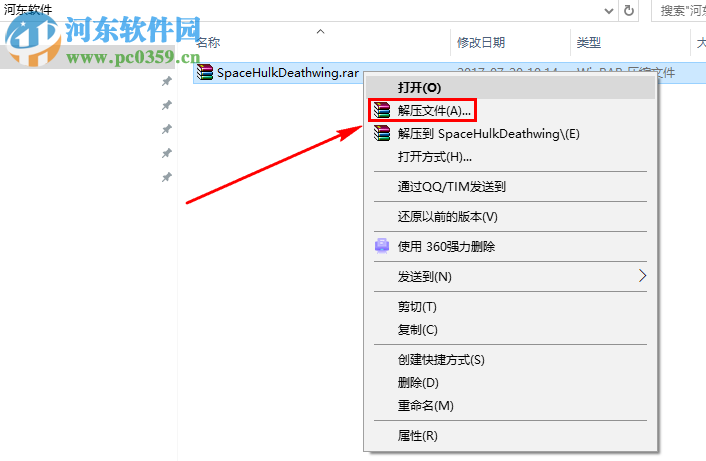Select the SpaceHulkDeathwing.rar file name

point(288,72)
